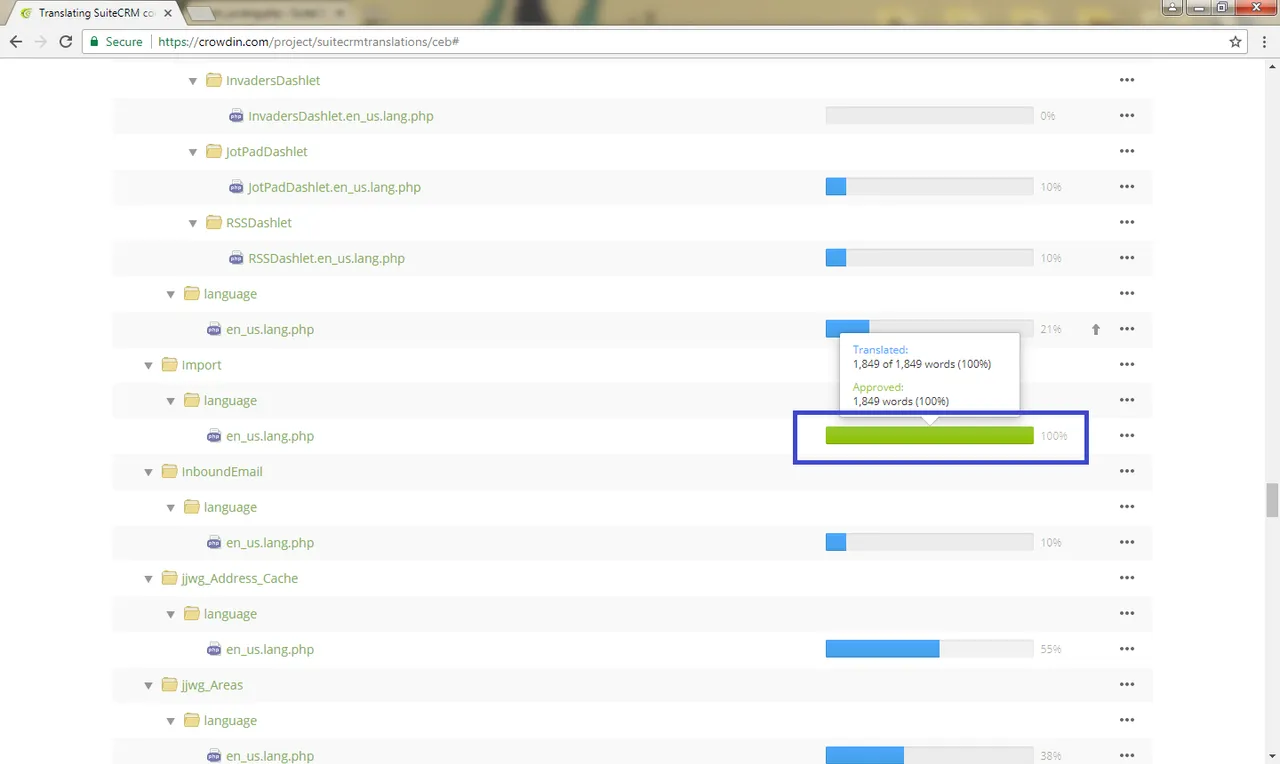Click PHP file icon for InvadersDashlet.en_us.lang.php

(236, 116)
